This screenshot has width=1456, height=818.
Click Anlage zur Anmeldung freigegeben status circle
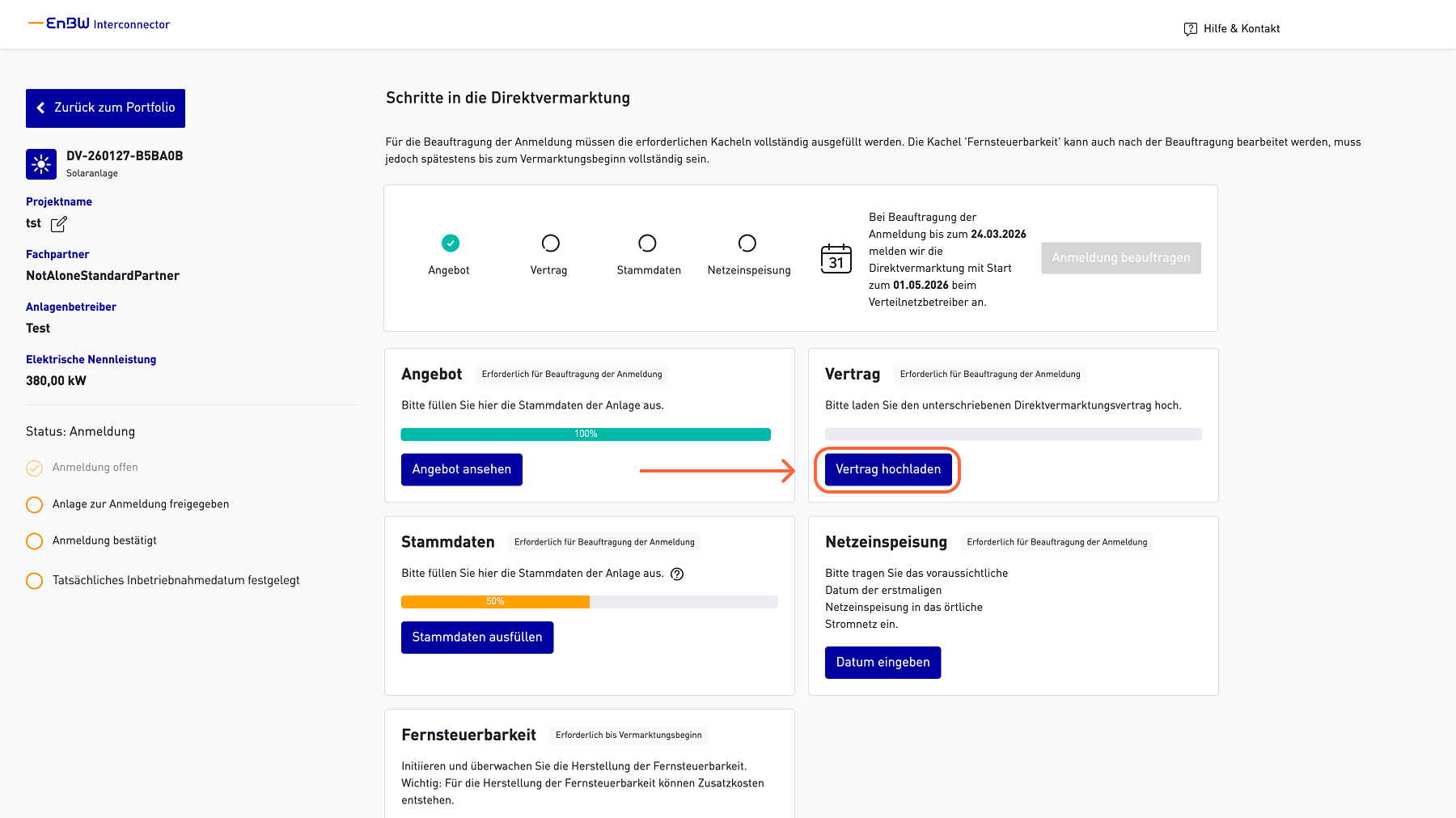[34, 505]
